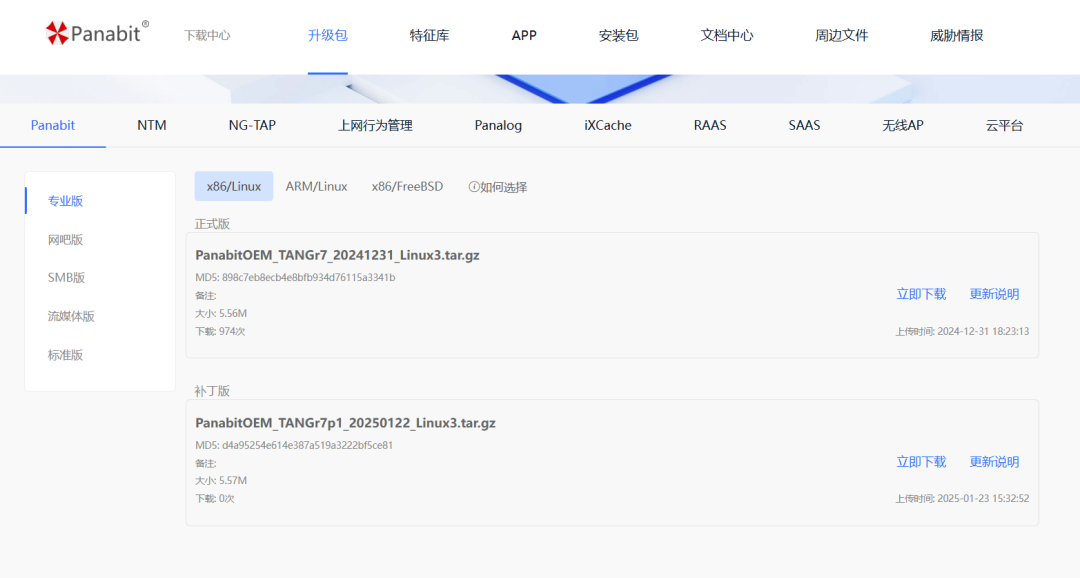The height and width of the screenshot is (578, 1080).
Task: Click file name PanabitOEM_TANGr7p1_20250122_Linux3.tar.gz
Action: 345,423
